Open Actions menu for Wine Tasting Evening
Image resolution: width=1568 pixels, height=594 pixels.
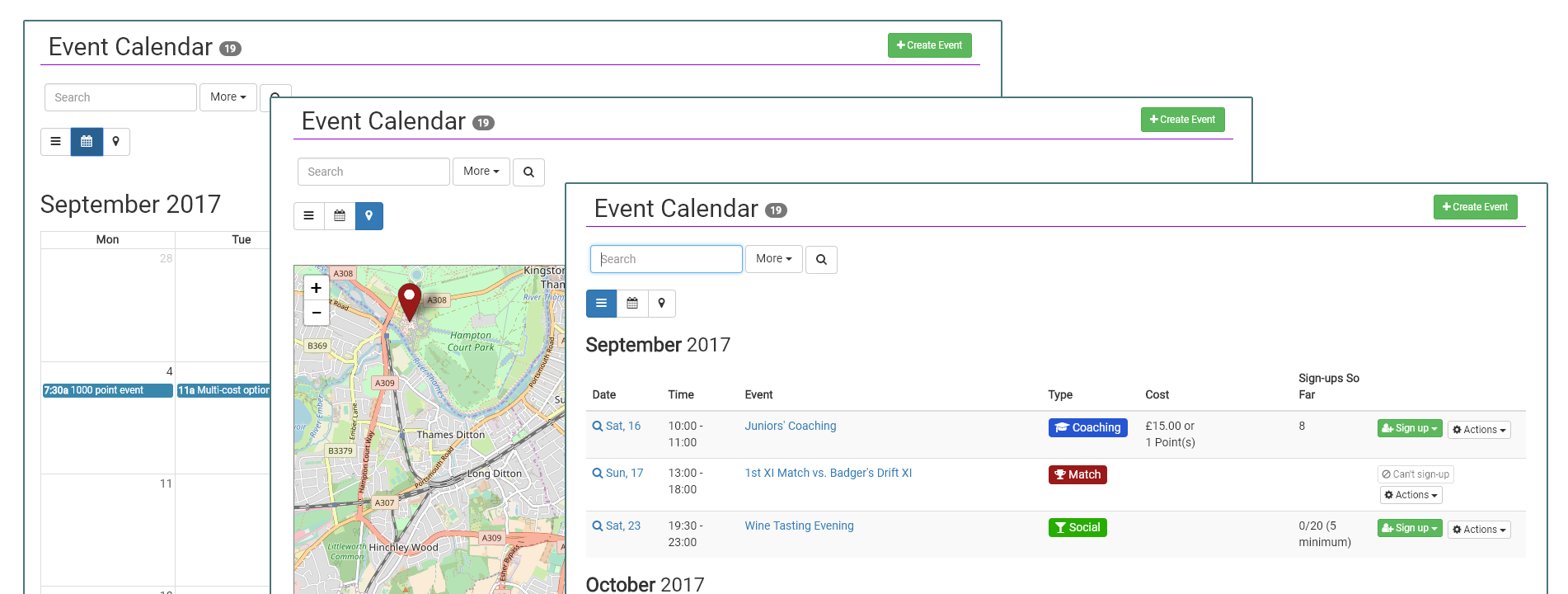point(1479,530)
